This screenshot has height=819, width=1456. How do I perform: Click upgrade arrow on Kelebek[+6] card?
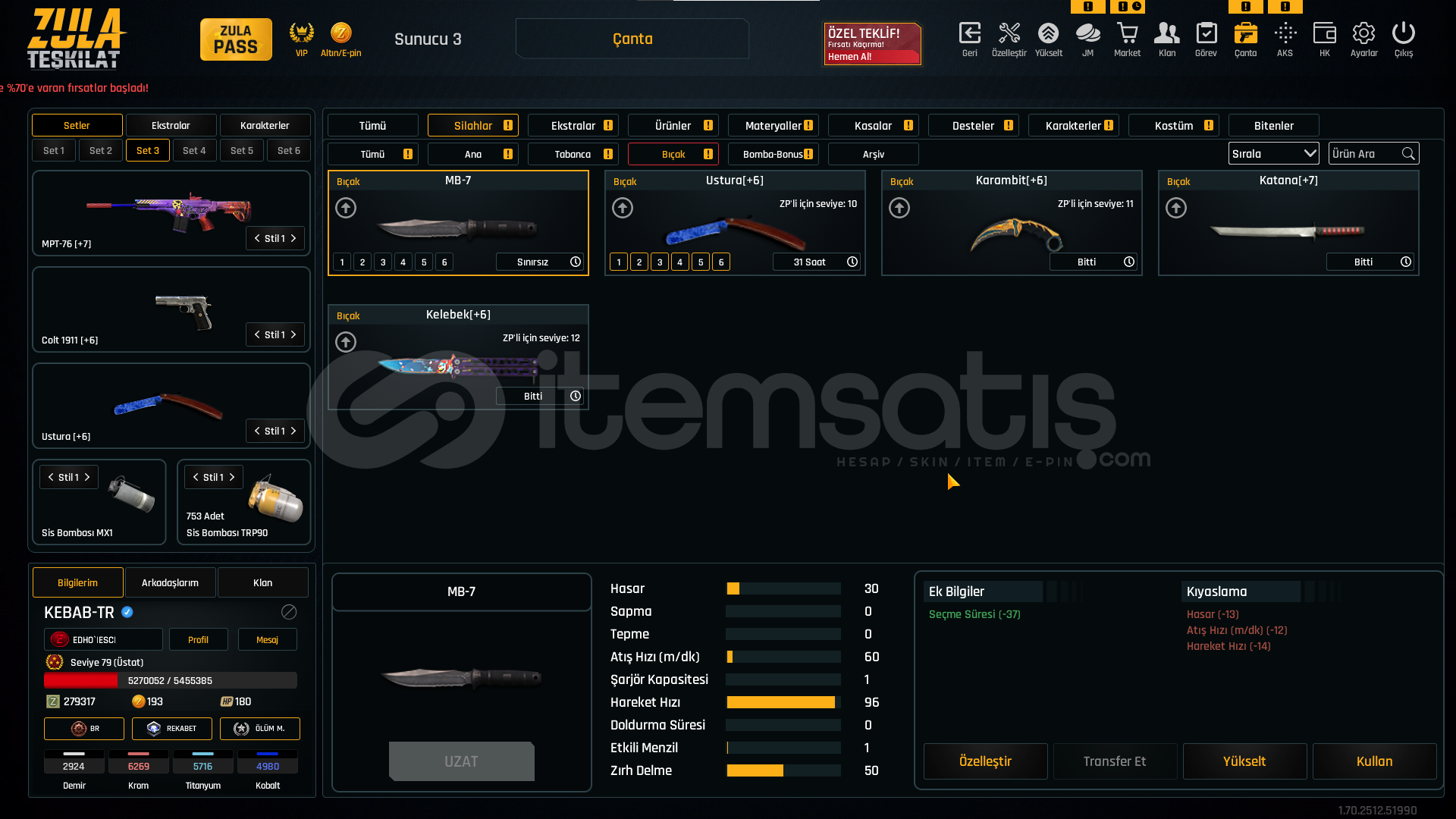pos(346,342)
